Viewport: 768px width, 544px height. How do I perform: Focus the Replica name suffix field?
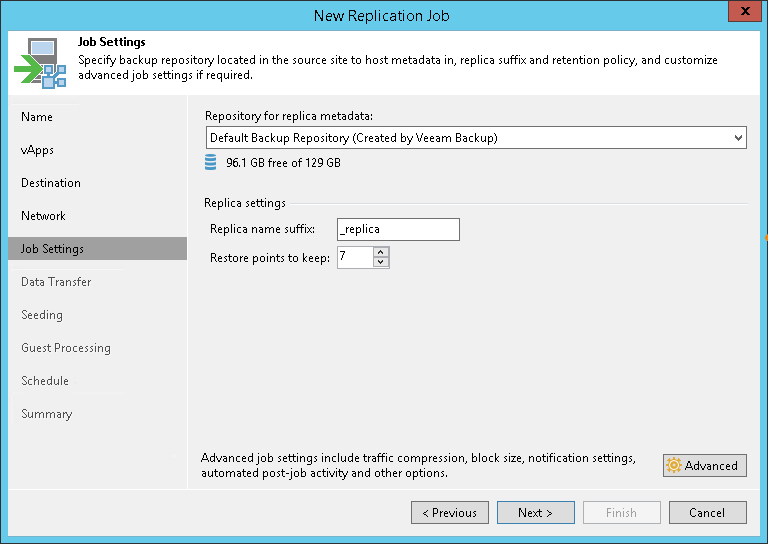point(398,229)
